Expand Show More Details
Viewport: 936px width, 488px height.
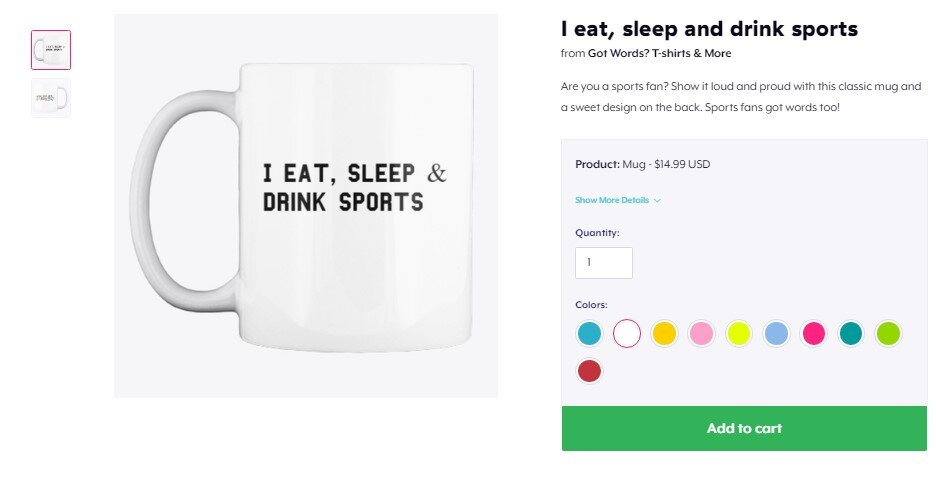tap(612, 200)
